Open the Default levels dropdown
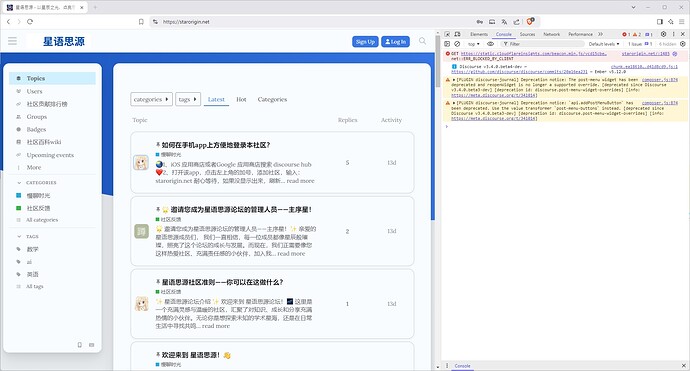This screenshot has height=371, width=690. coord(604,44)
